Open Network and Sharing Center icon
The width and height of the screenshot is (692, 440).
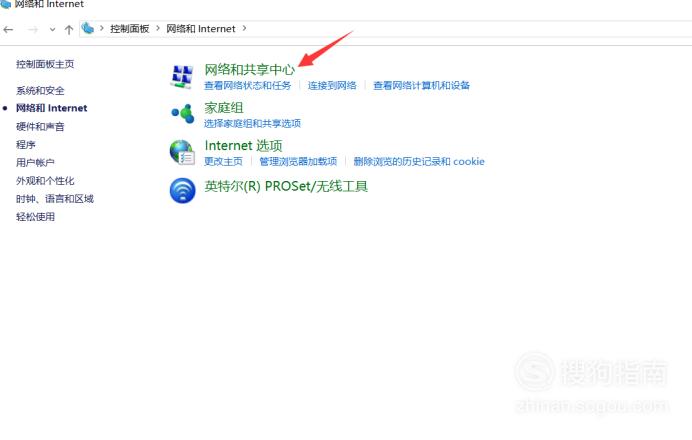(182, 76)
